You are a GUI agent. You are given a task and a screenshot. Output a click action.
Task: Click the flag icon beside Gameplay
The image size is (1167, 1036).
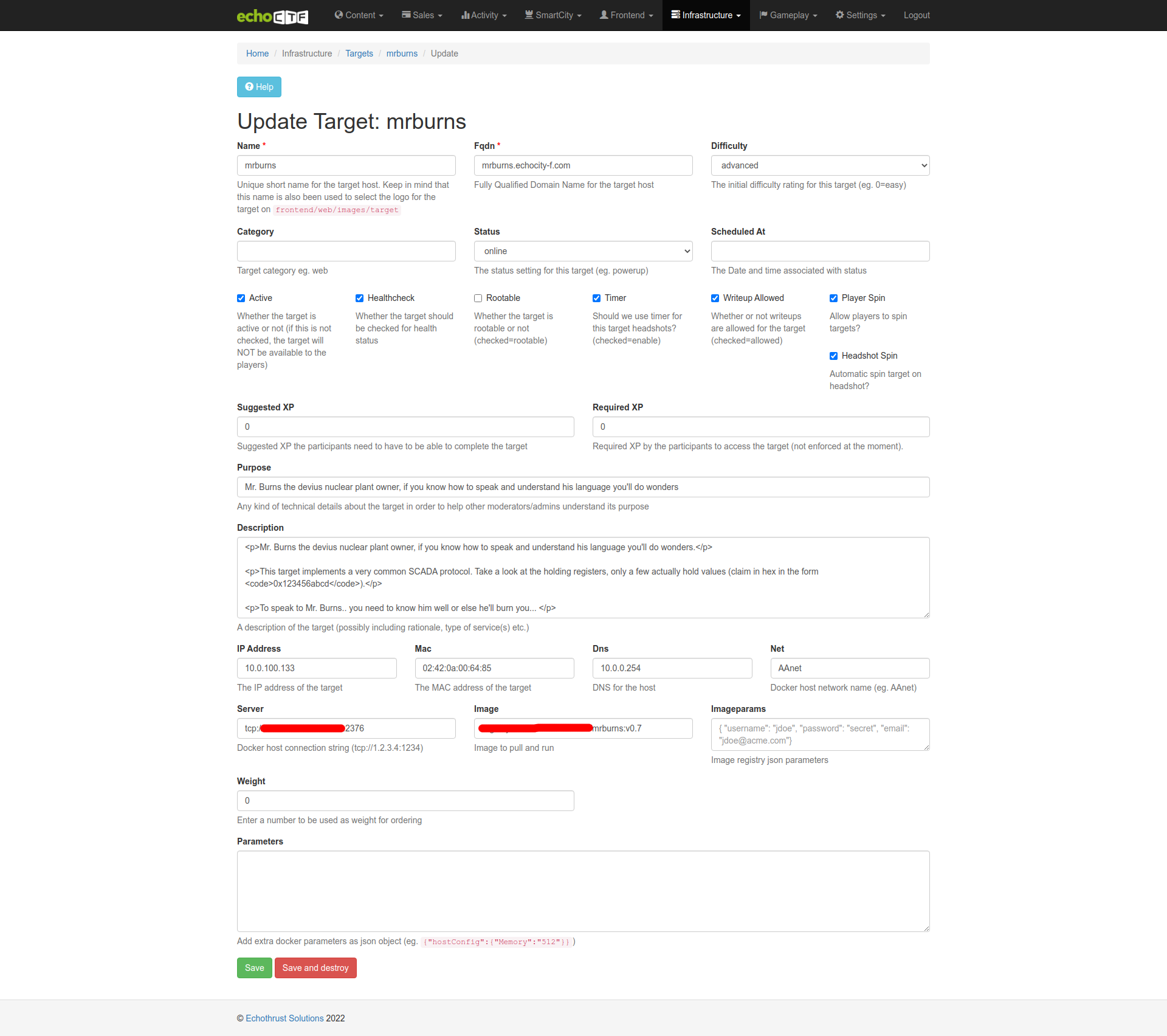coord(763,15)
